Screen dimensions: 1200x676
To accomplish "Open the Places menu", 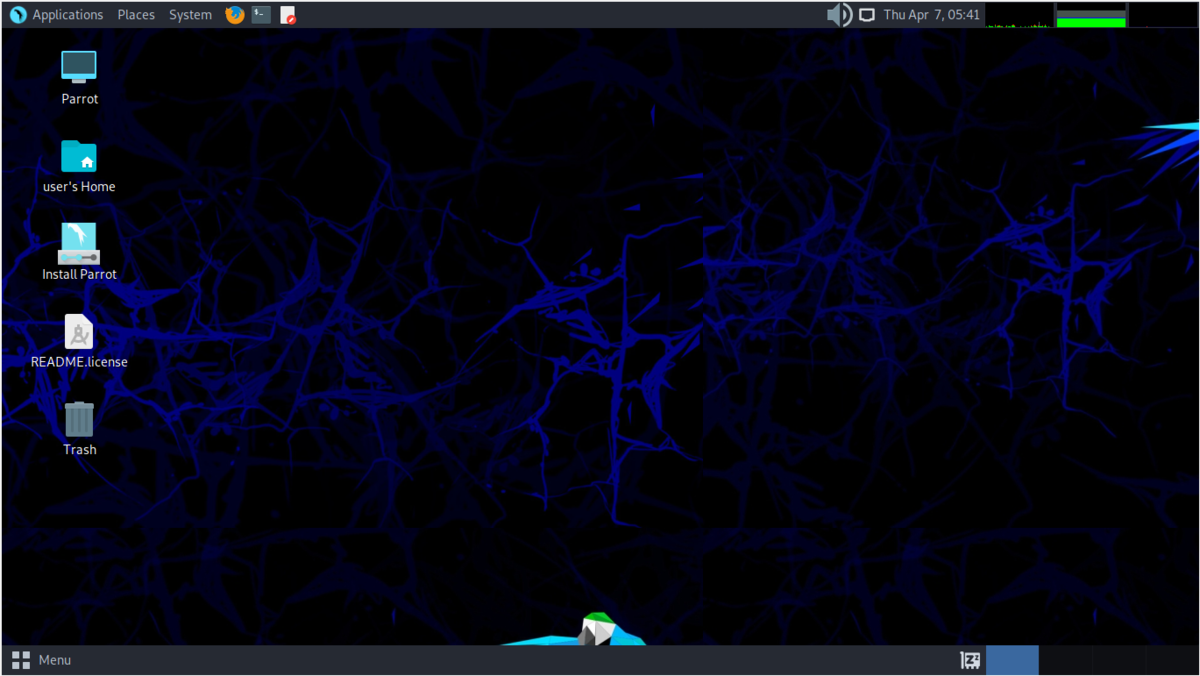I will pos(136,15).
